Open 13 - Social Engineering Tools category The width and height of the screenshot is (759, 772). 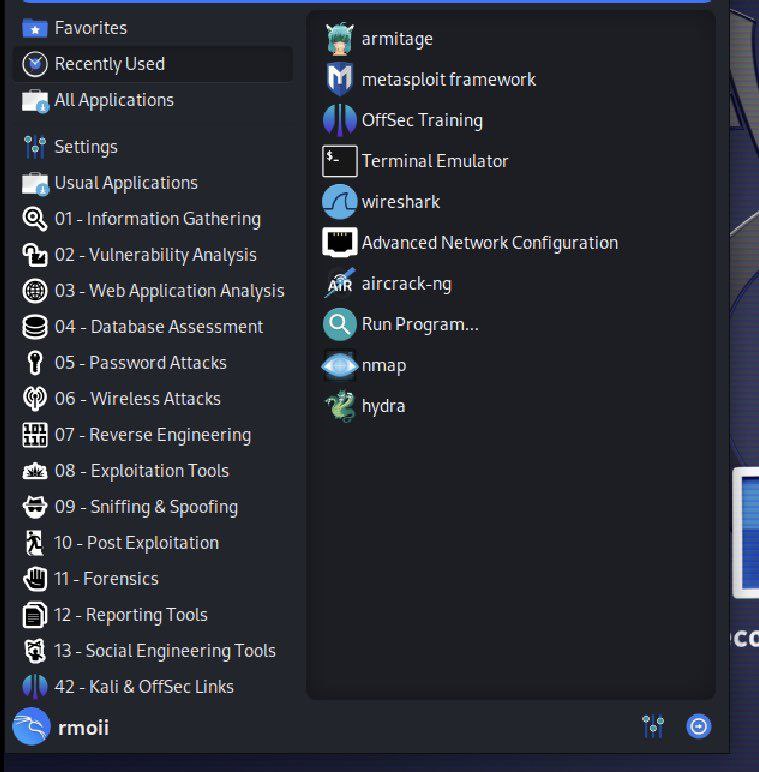(x=153, y=651)
